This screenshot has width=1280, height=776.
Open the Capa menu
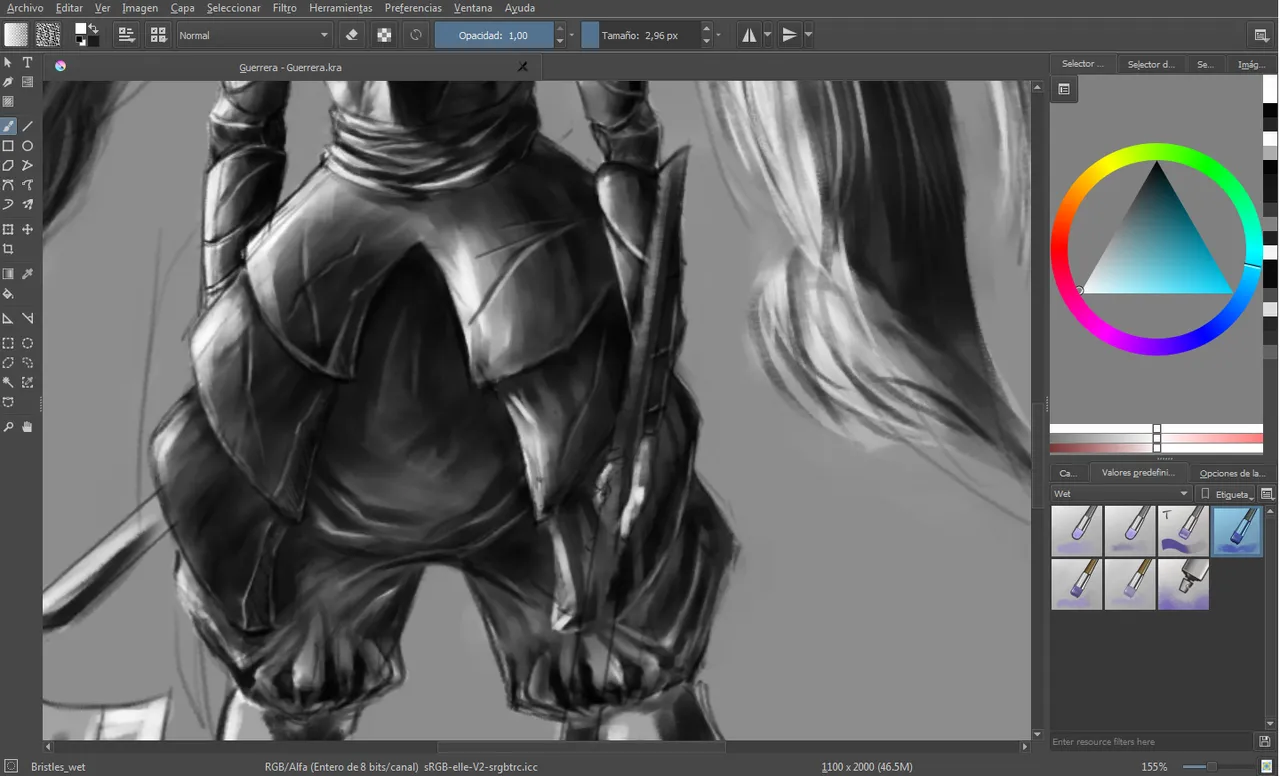(182, 8)
